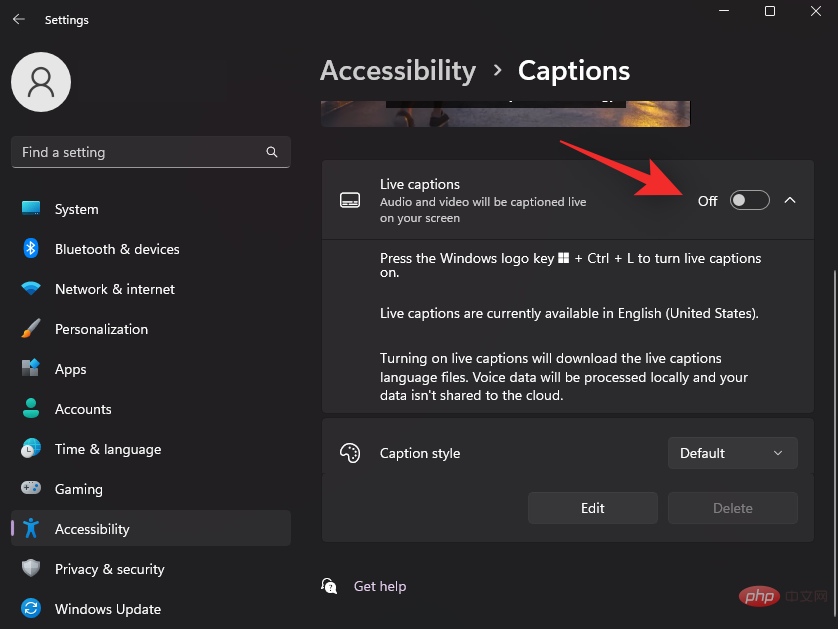
Task: Open Network & internet category
Action: [151, 289]
